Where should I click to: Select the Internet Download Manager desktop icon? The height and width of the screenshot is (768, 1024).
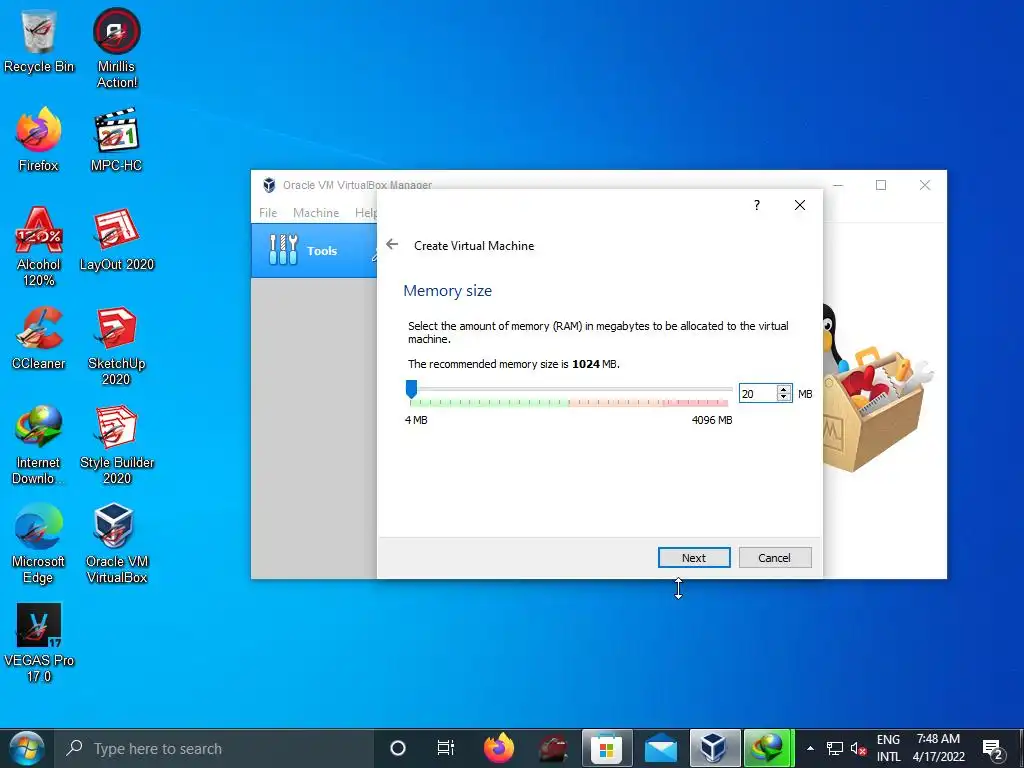click(39, 445)
